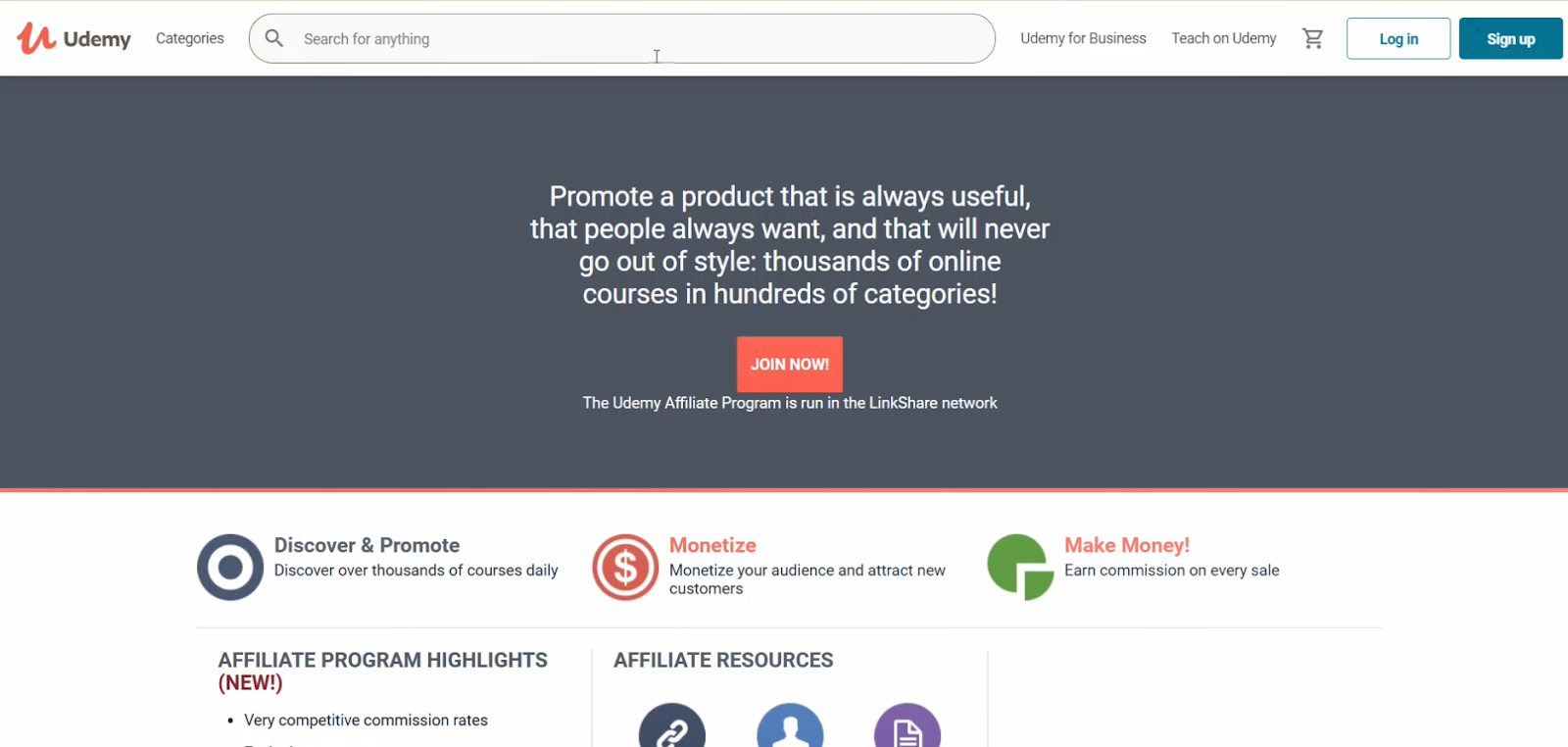This screenshot has height=747, width=1568.
Task: Open the shopping cart
Action: [1312, 38]
